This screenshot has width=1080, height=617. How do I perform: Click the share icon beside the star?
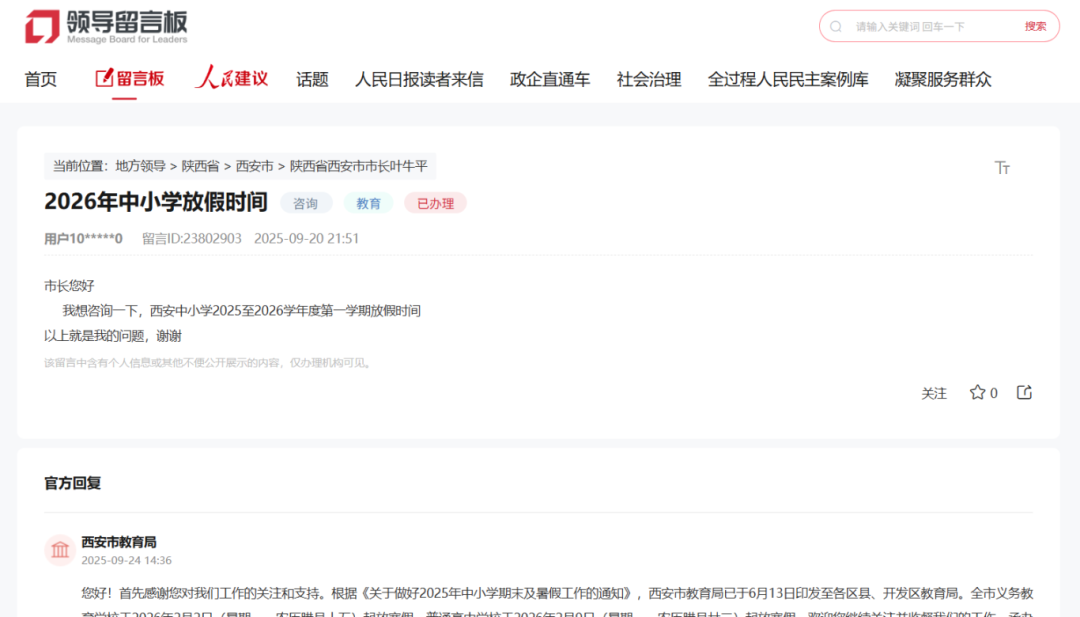(x=1024, y=393)
